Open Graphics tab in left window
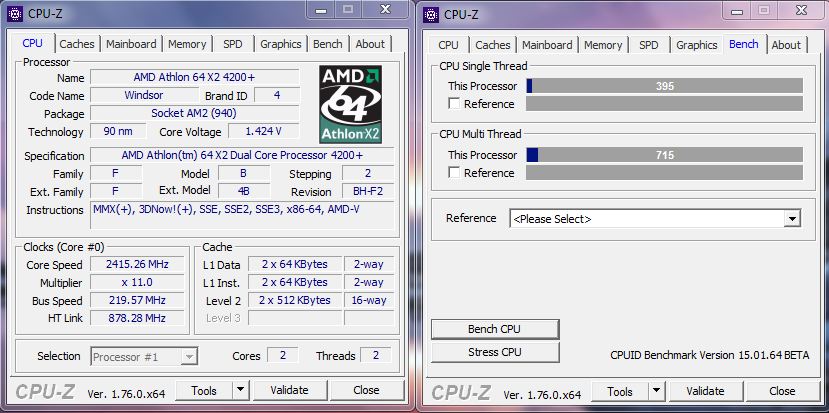 281,44
